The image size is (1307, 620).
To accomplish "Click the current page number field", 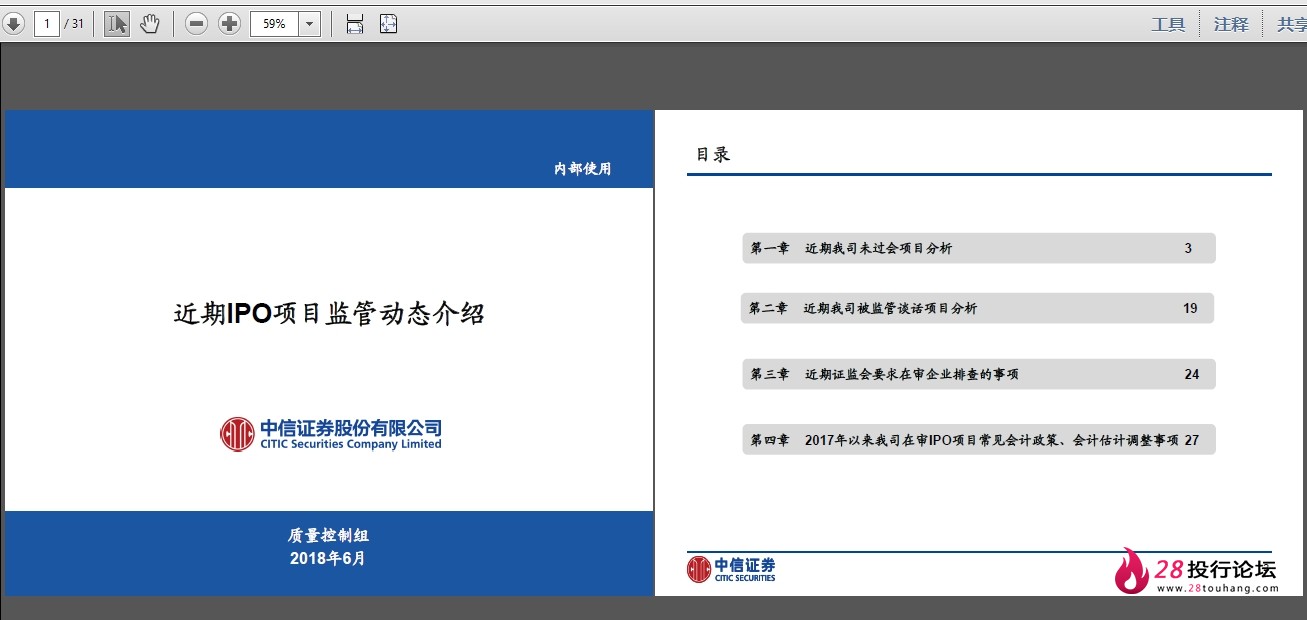I will [x=46, y=24].
